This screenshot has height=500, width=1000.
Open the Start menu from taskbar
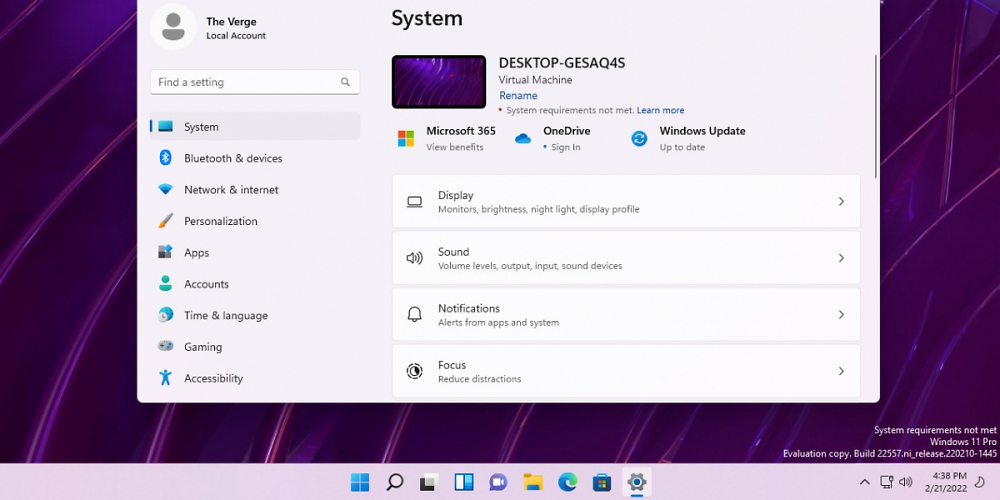click(x=360, y=482)
